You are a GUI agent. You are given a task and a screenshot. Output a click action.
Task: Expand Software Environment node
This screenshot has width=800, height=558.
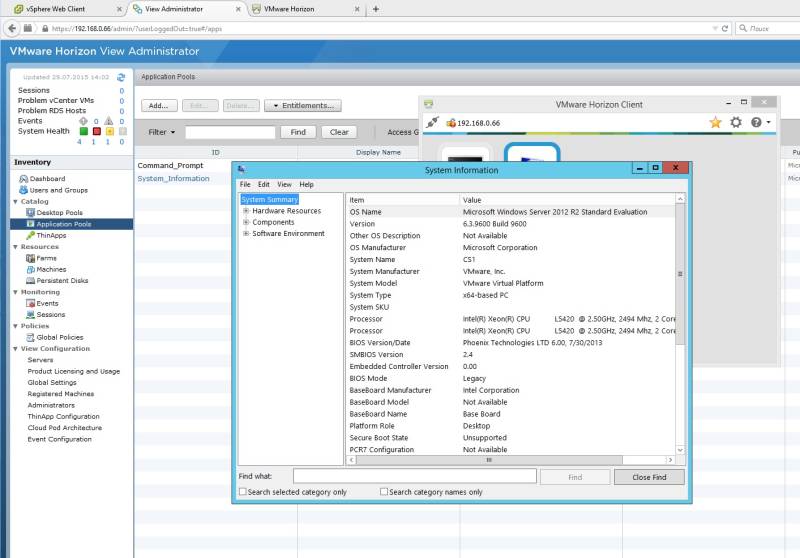[x=246, y=234]
